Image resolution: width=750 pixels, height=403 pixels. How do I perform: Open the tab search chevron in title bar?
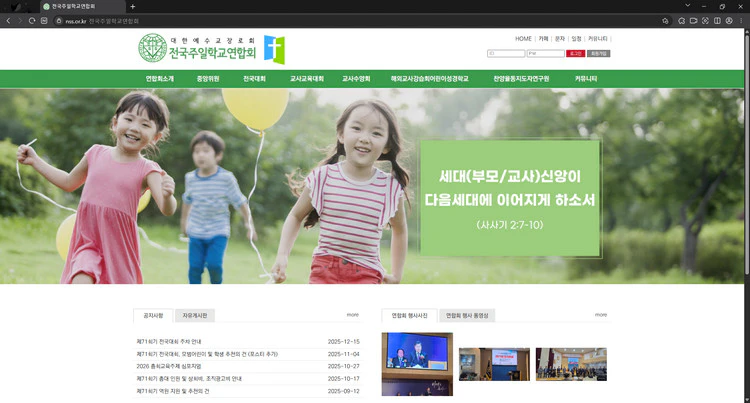687,6
